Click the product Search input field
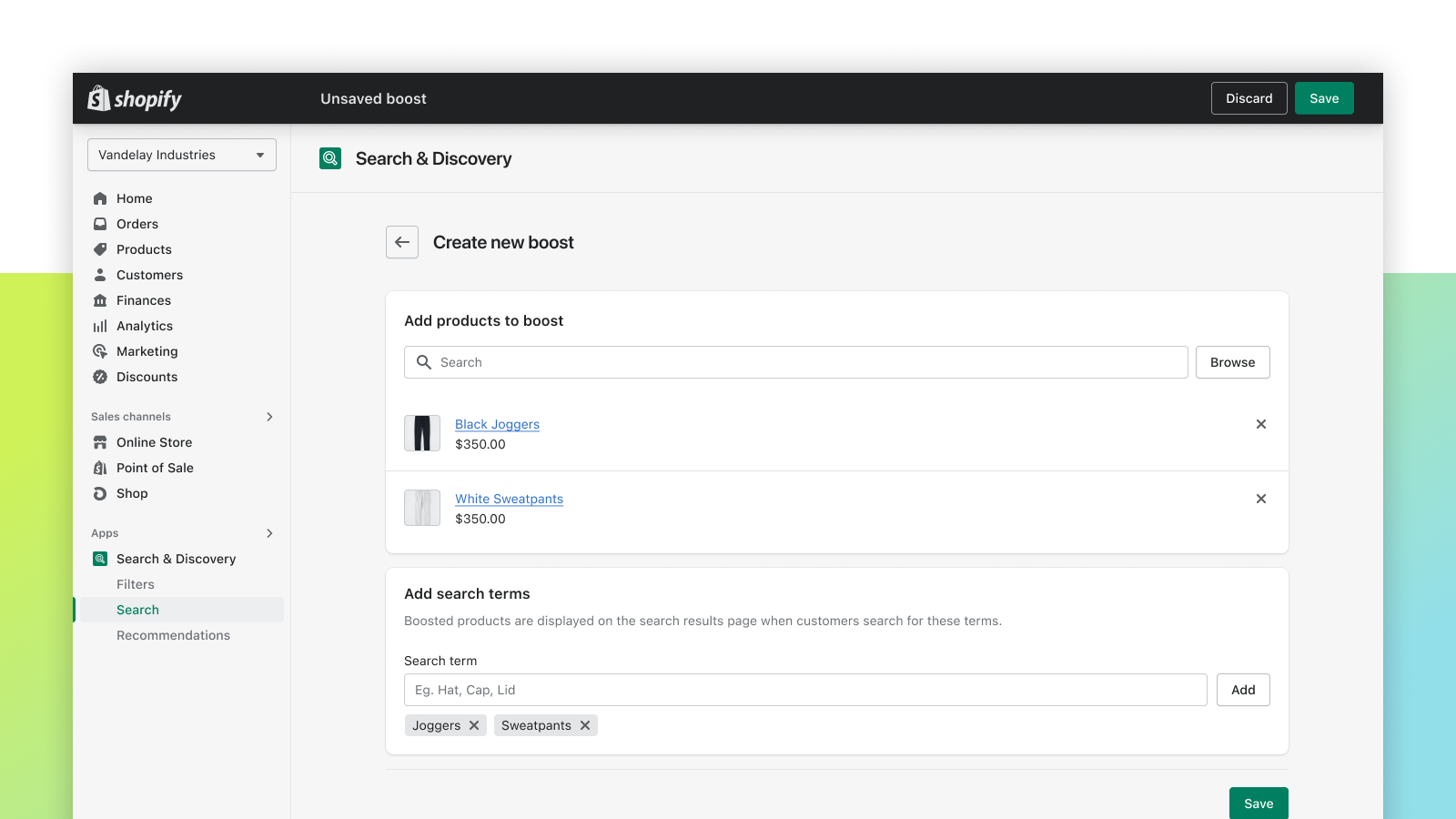The image size is (1456, 819). click(x=796, y=362)
